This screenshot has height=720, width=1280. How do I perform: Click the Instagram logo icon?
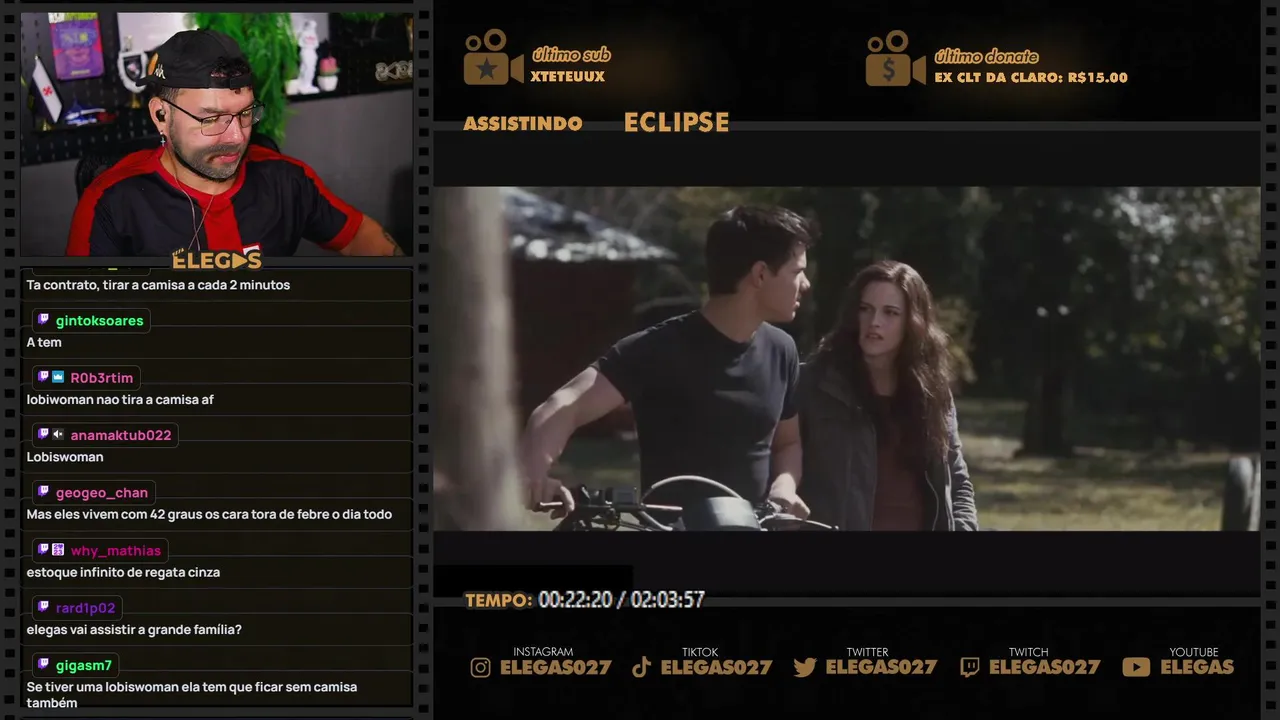pyautogui.click(x=481, y=668)
